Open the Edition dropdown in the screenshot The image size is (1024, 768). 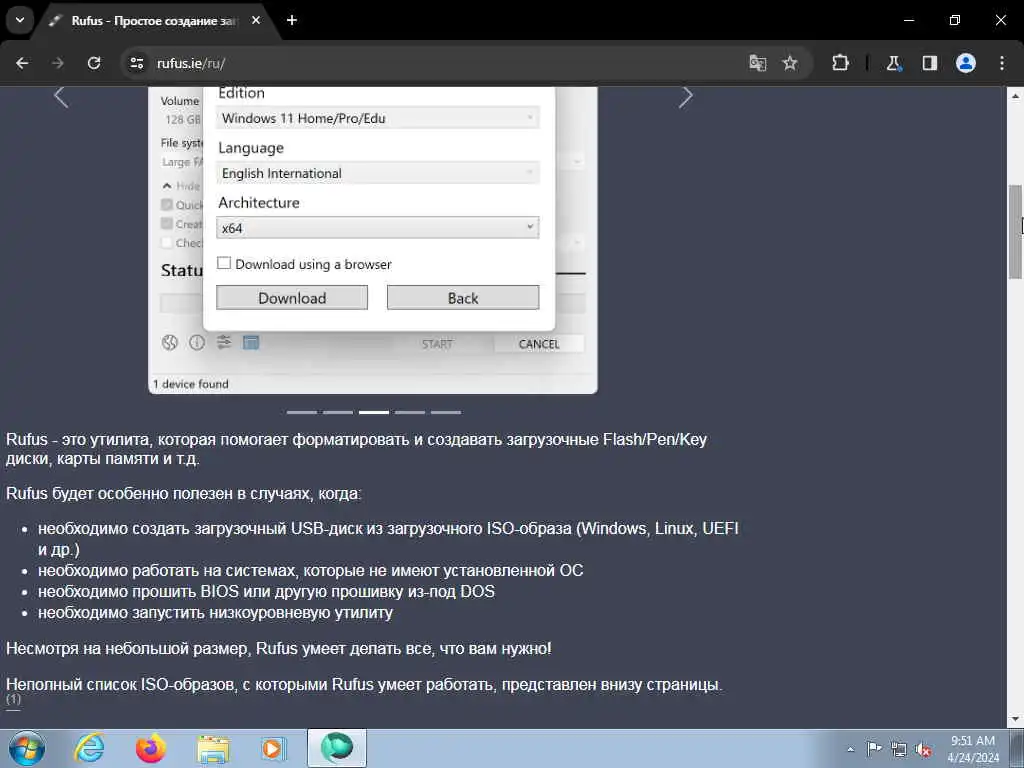[x=377, y=118]
